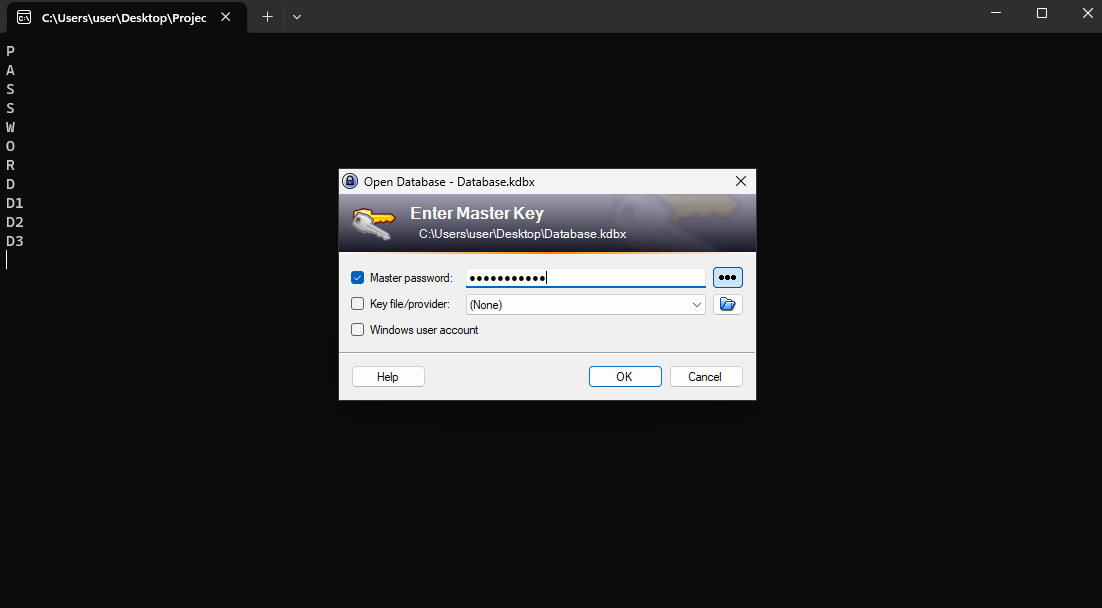The height and width of the screenshot is (608, 1102).
Task: Enable the Key file/provider checkbox
Action: [x=358, y=304]
